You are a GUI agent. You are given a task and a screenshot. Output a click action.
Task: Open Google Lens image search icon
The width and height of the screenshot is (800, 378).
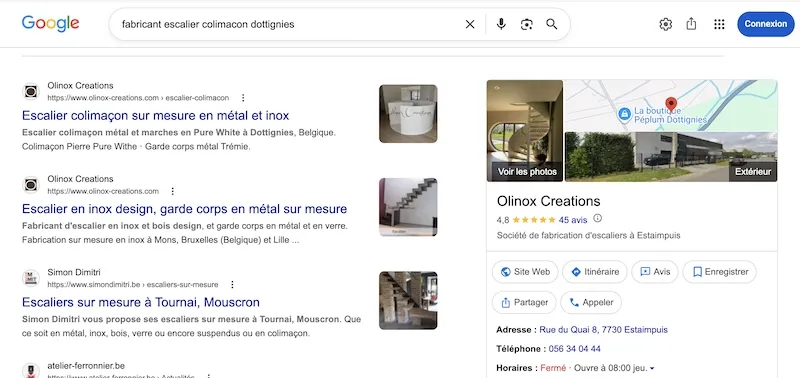527,24
